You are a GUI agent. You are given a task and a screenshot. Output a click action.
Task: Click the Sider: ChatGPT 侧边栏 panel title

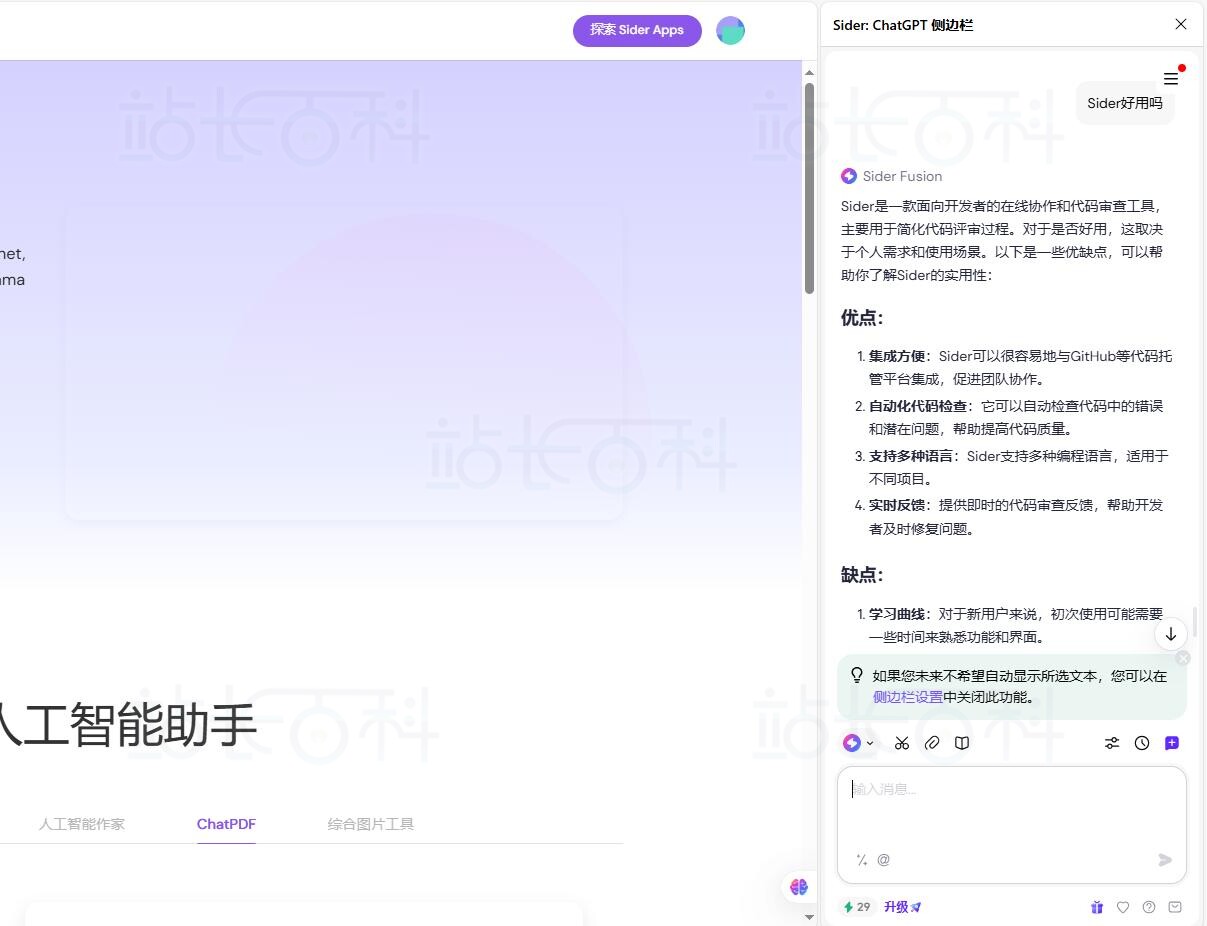click(903, 25)
